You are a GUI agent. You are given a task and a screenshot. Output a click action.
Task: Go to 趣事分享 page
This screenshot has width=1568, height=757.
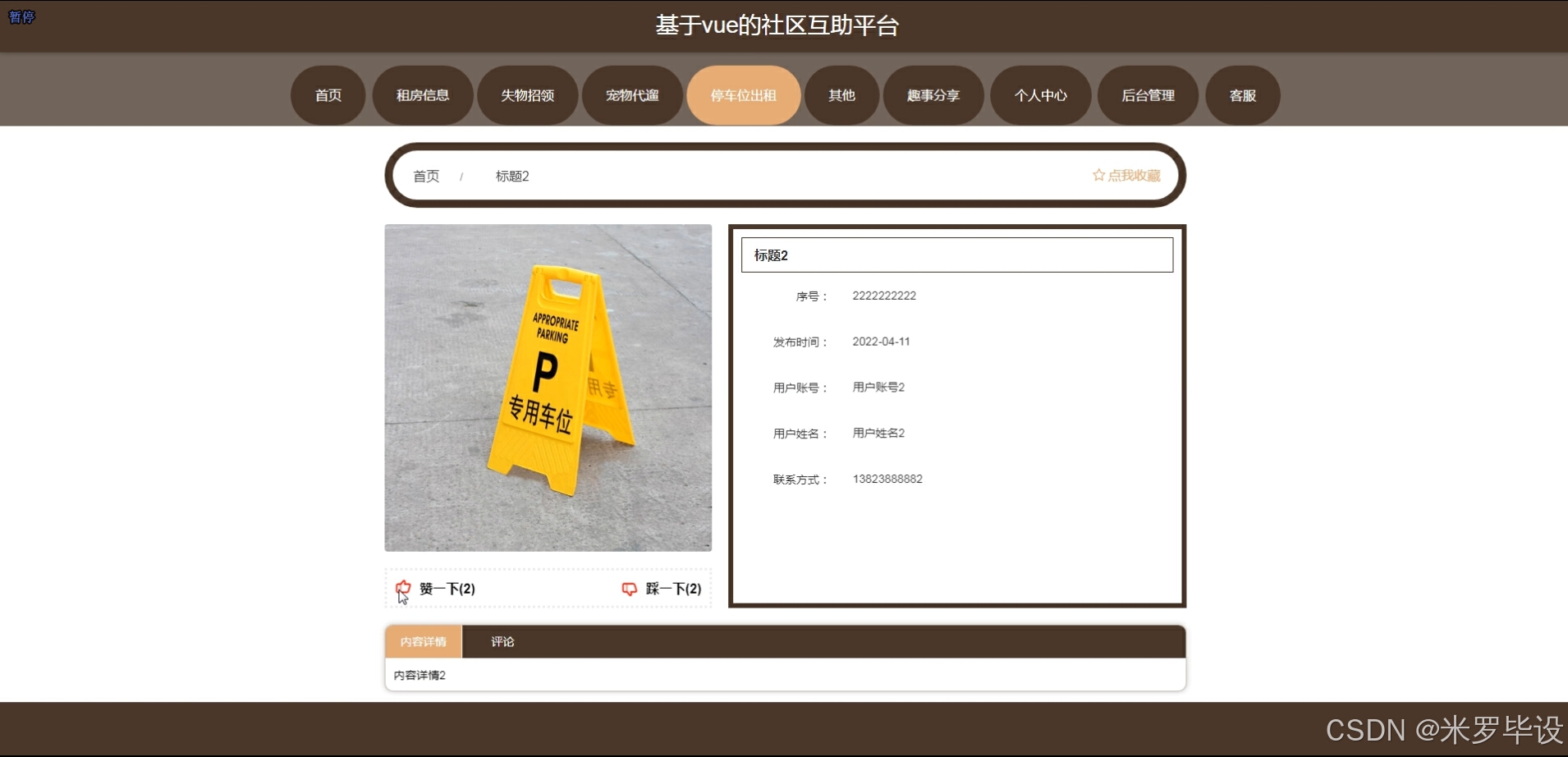point(933,95)
